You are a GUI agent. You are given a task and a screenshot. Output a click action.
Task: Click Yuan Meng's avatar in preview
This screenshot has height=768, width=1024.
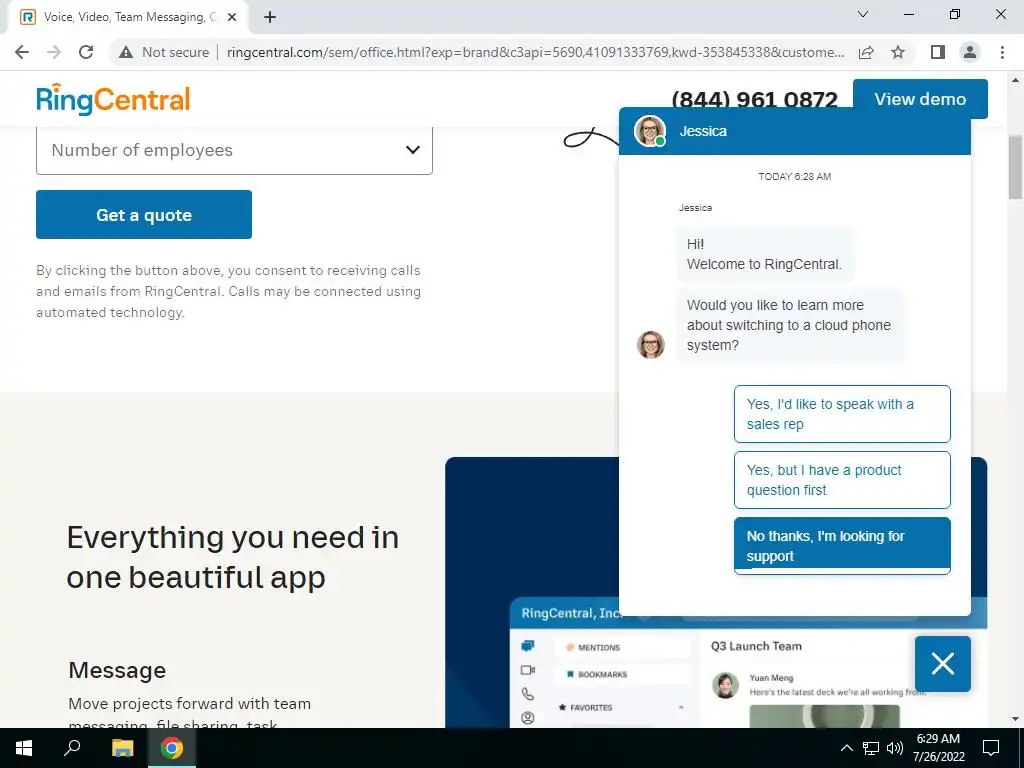point(725,685)
